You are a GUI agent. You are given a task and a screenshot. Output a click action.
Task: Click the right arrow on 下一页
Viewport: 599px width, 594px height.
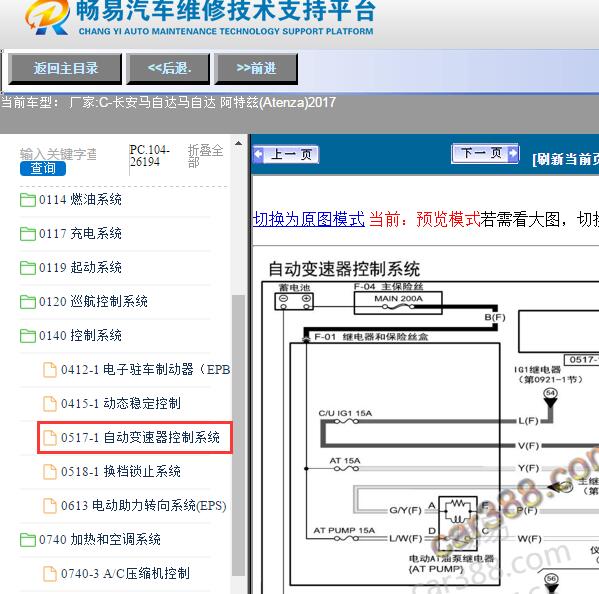pos(513,153)
